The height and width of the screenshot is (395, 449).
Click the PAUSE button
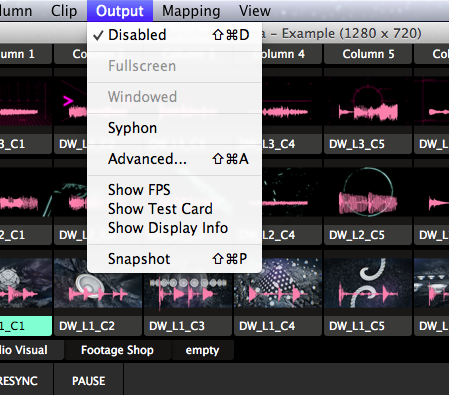click(x=89, y=381)
